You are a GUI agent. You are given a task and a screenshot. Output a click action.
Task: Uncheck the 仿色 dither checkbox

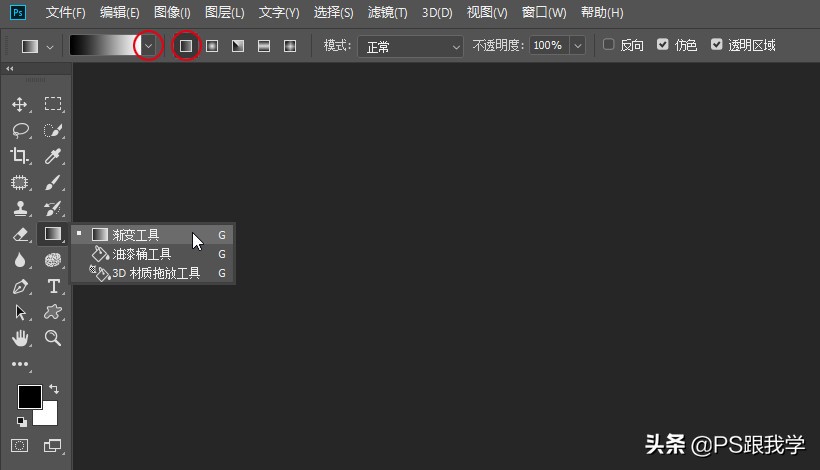pos(663,44)
